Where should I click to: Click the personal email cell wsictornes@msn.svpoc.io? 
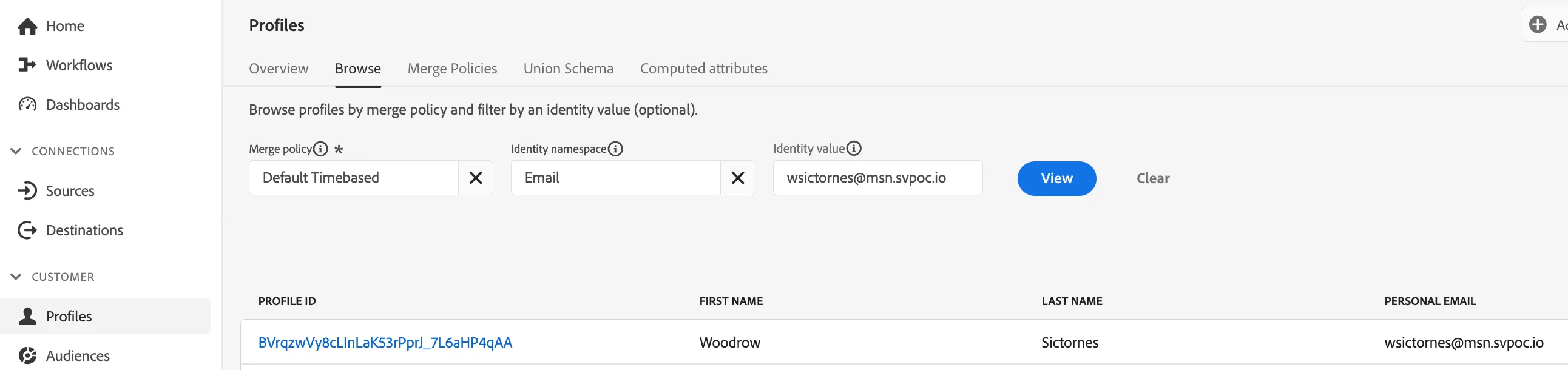pos(1464,343)
